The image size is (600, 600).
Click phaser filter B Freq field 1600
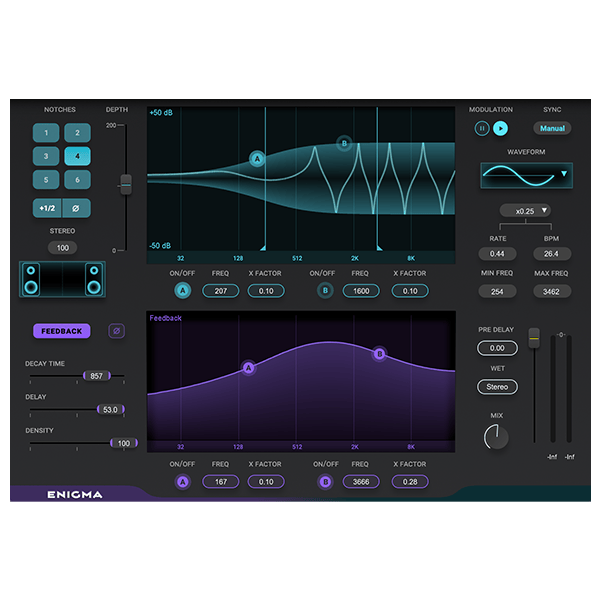point(361,291)
